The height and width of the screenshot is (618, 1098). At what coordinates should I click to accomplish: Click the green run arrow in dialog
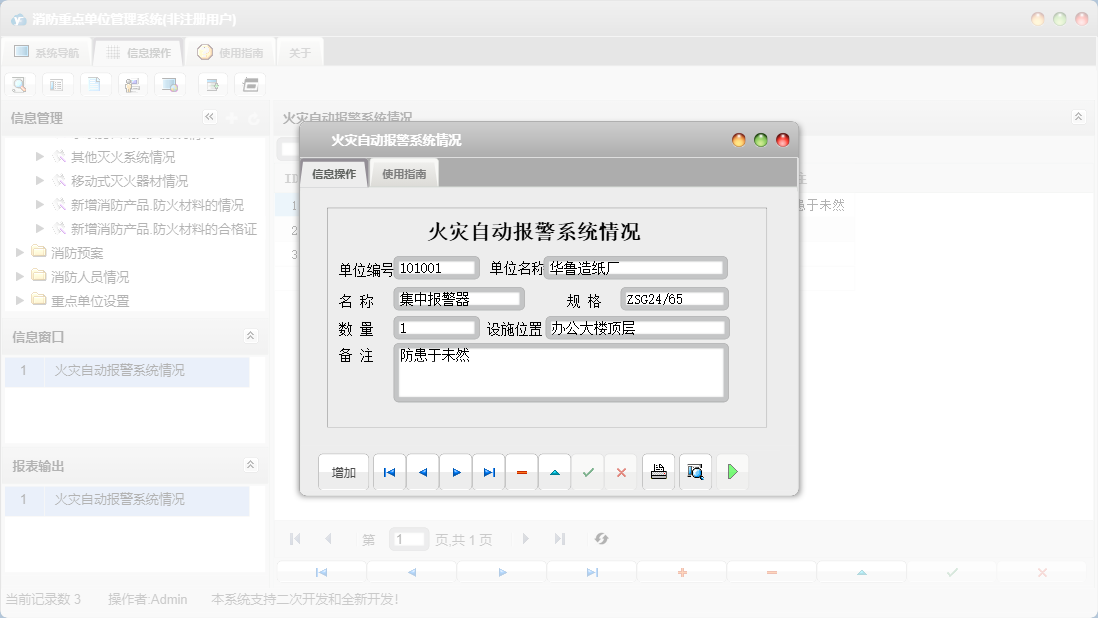pos(732,471)
